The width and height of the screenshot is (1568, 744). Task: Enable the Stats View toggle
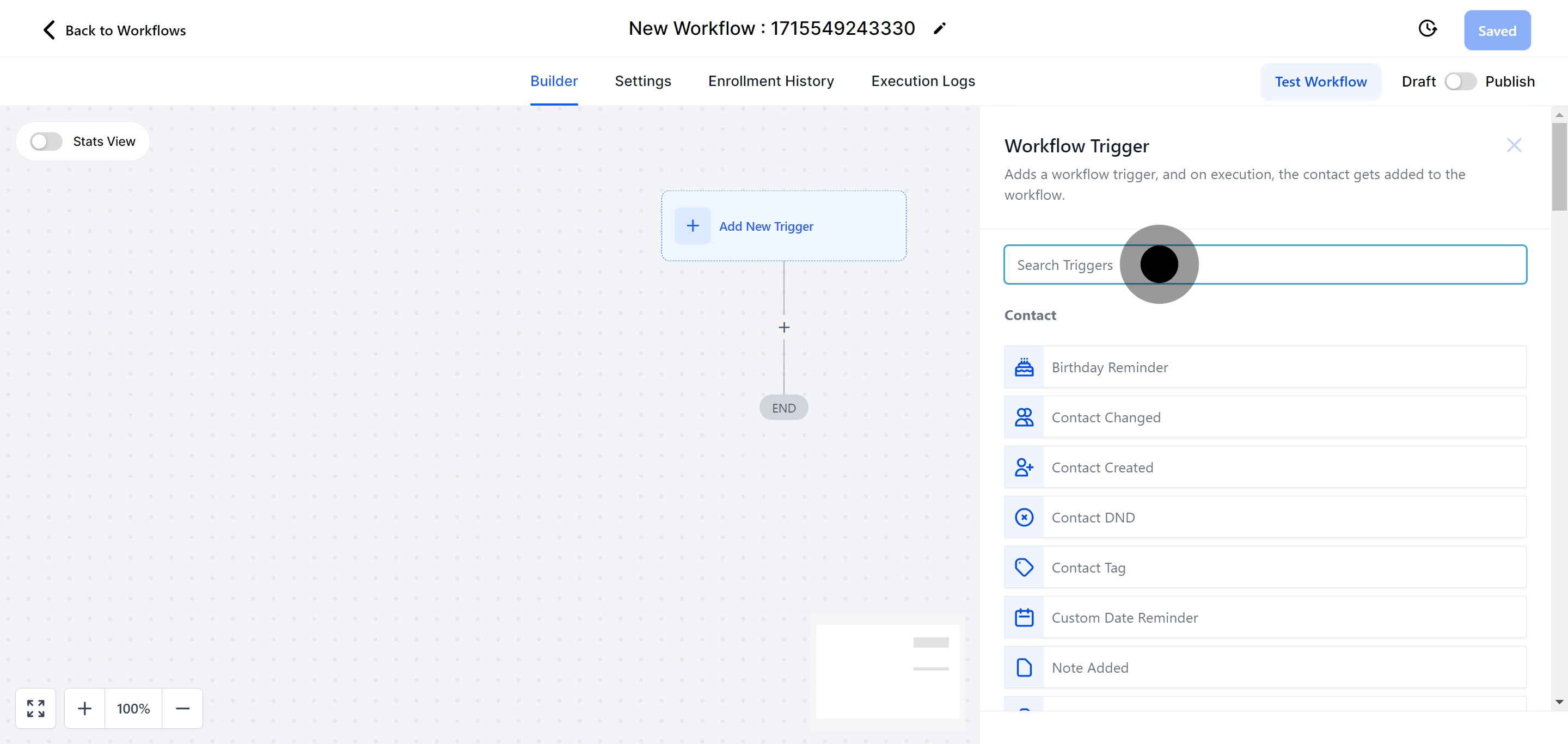(46, 142)
